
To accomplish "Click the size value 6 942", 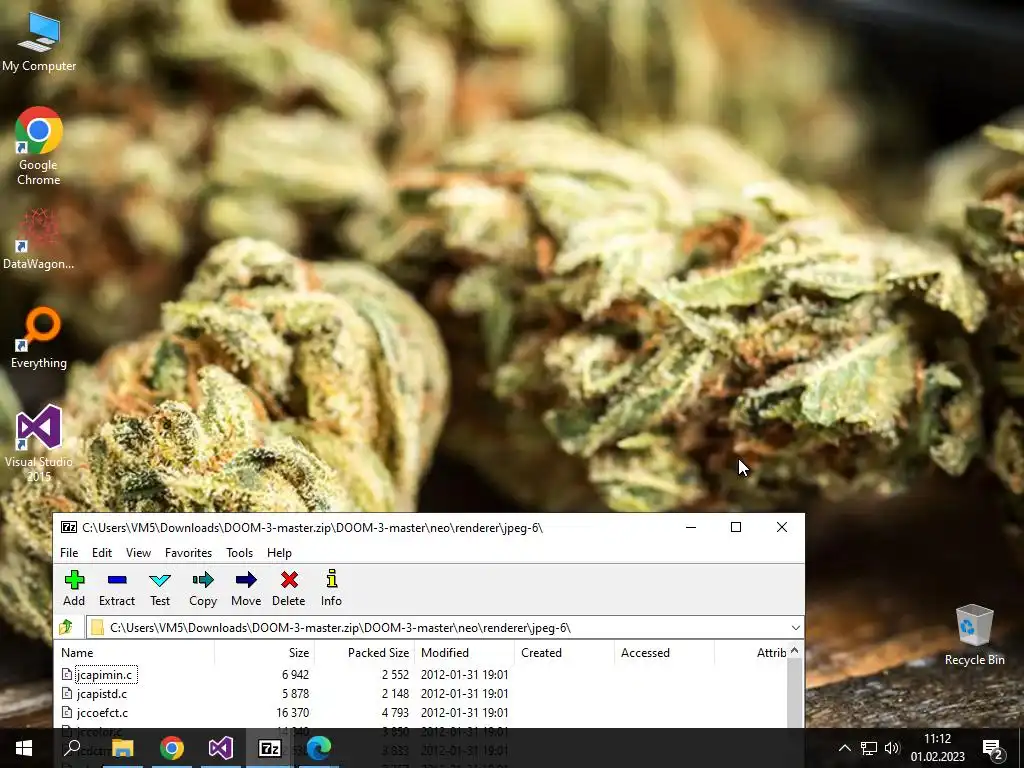I will [x=296, y=675].
